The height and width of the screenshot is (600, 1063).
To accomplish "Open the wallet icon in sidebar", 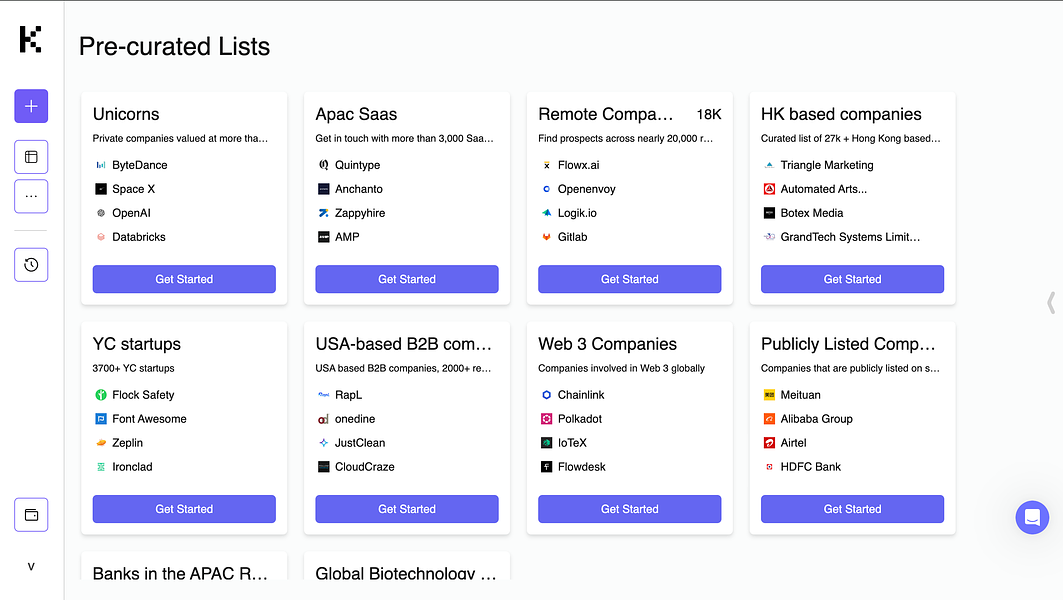I will pos(31,515).
